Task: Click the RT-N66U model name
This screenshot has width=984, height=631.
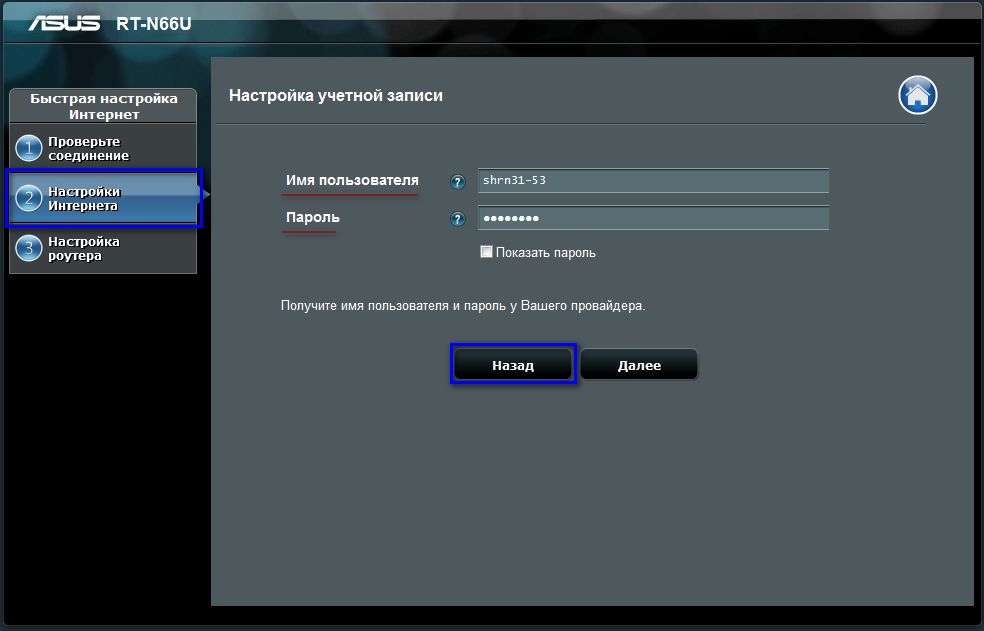Action: 154,24
